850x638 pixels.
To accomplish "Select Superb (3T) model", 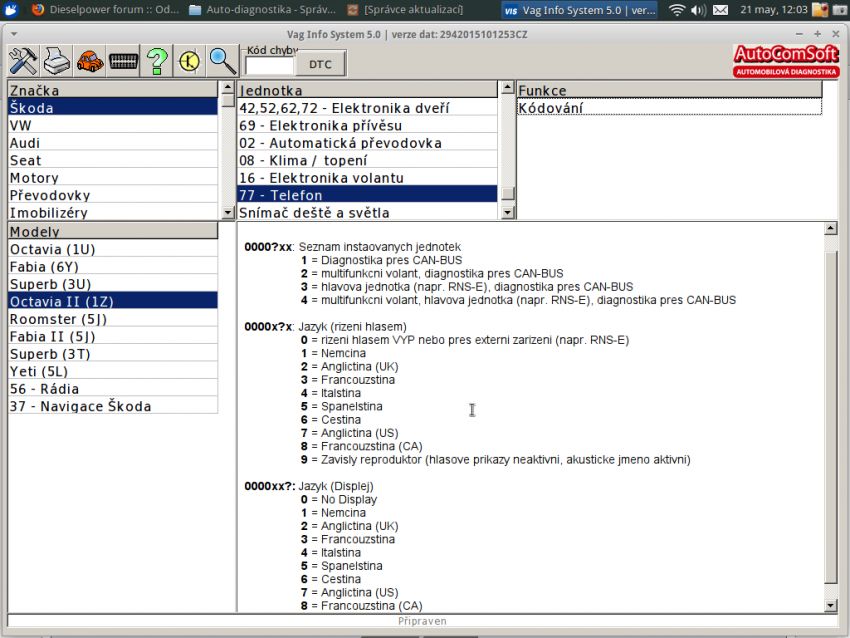I will 113,353.
